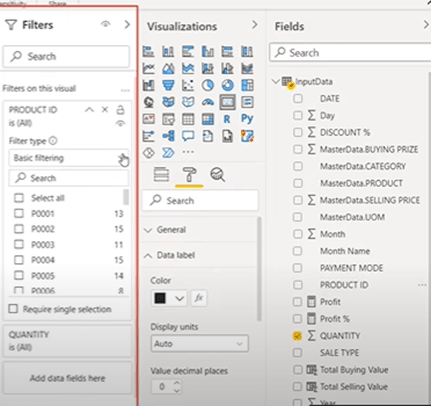Open the Analytics magnifier tab
This screenshot has width=431, height=406.
click(x=217, y=175)
